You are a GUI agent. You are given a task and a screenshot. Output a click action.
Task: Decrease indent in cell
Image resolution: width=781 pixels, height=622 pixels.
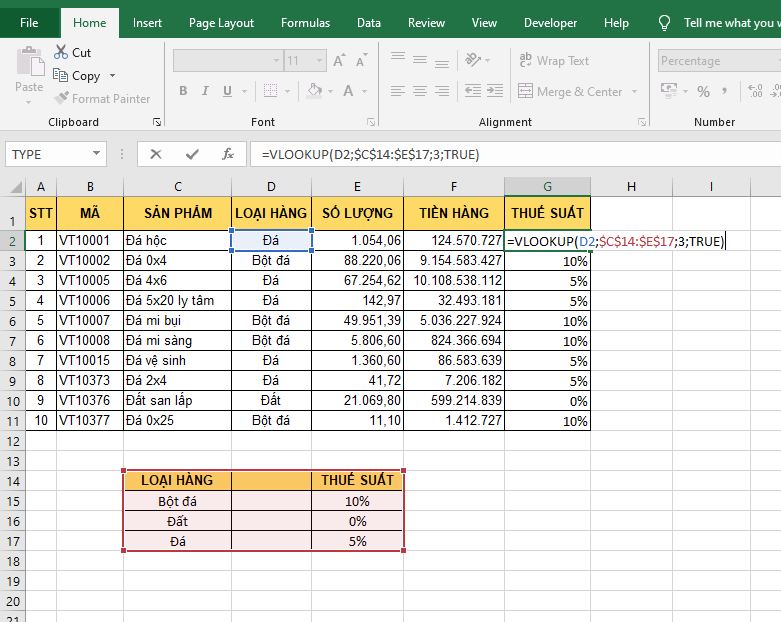[x=473, y=91]
